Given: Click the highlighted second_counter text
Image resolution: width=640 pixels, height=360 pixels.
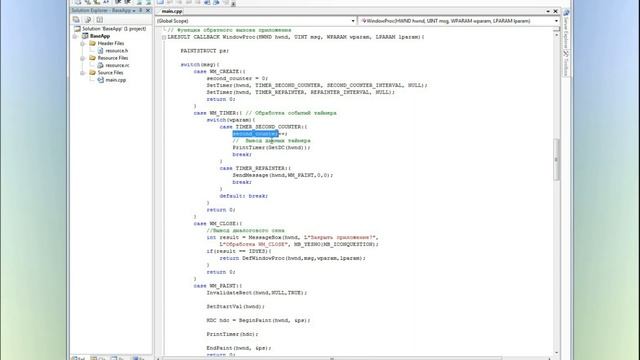Looking at the screenshot, I should 256,134.
